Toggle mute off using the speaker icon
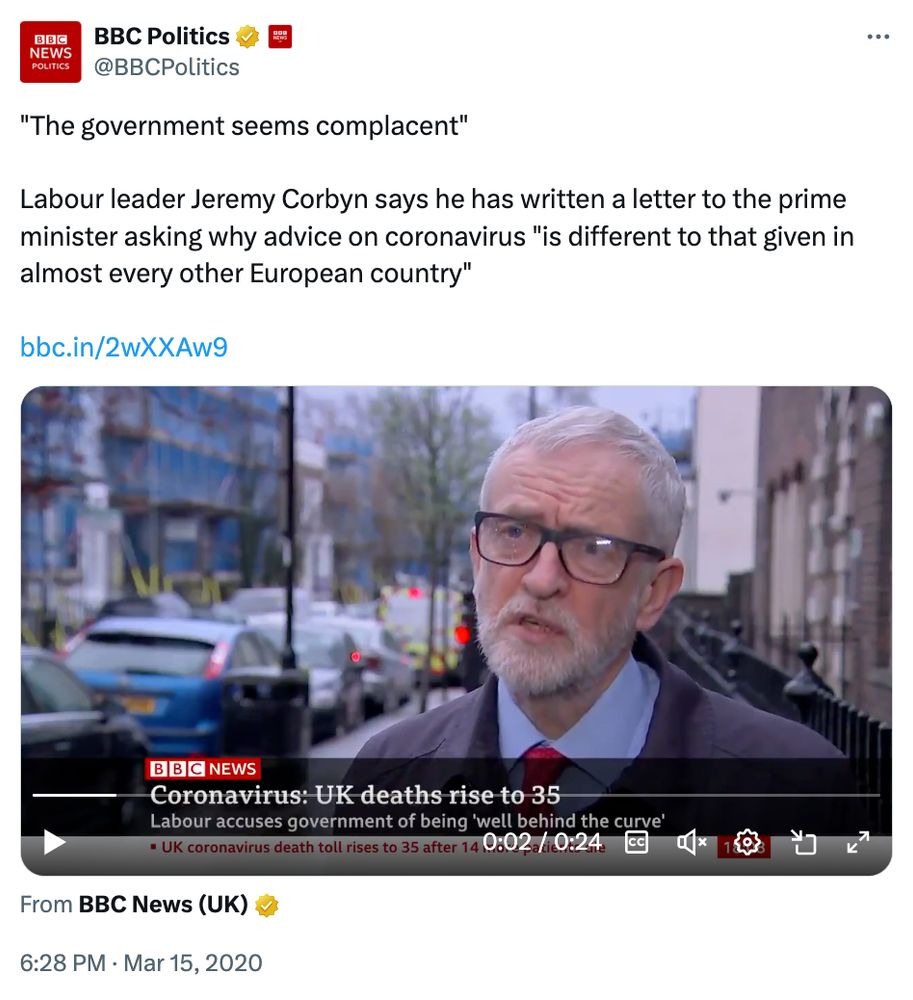 tap(691, 843)
